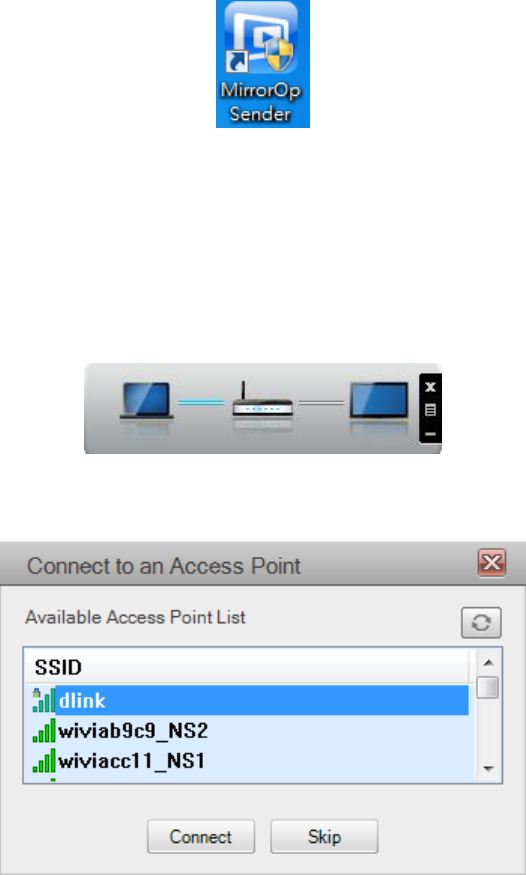Click the Skip button
This screenshot has width=526, height=875.
click(324, 836)
